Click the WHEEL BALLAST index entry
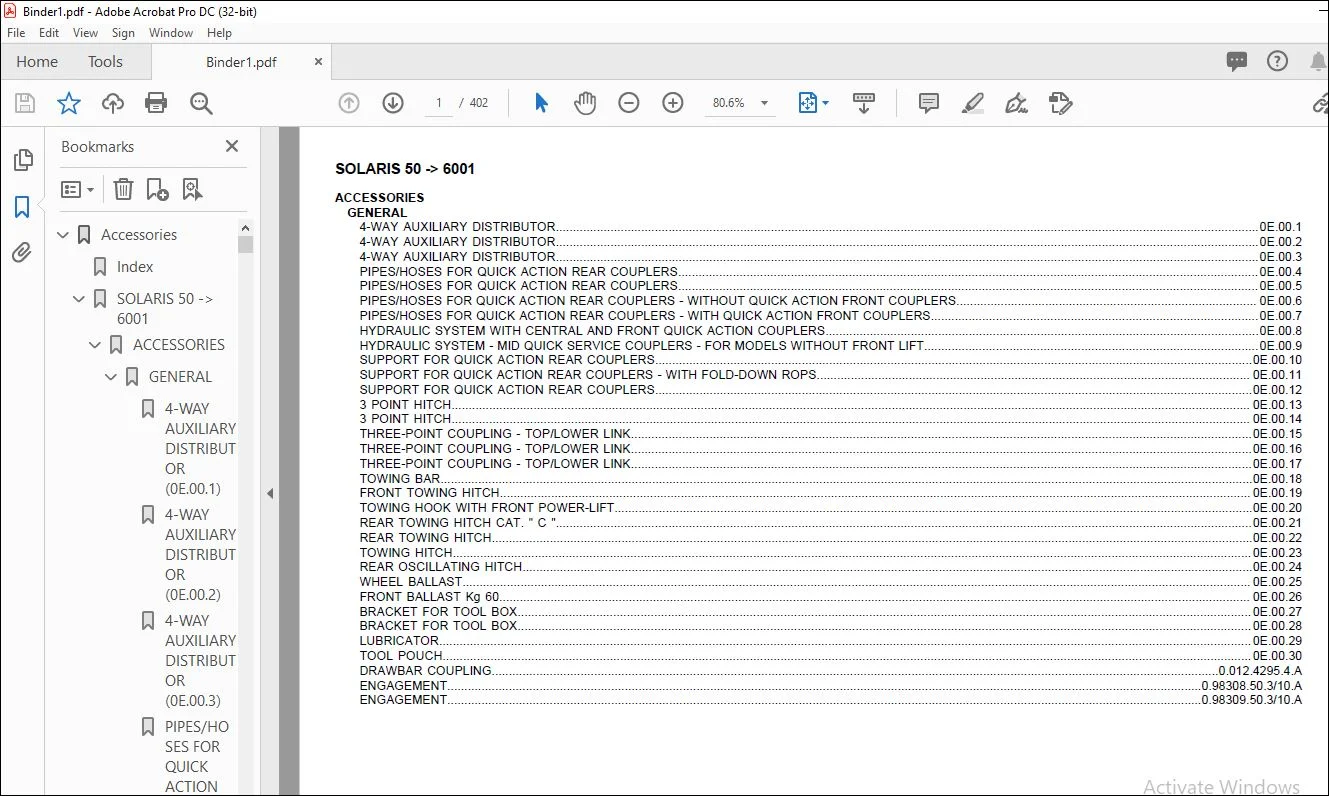The width and height of the screenshot is (1329, 796). click(830, 582)
